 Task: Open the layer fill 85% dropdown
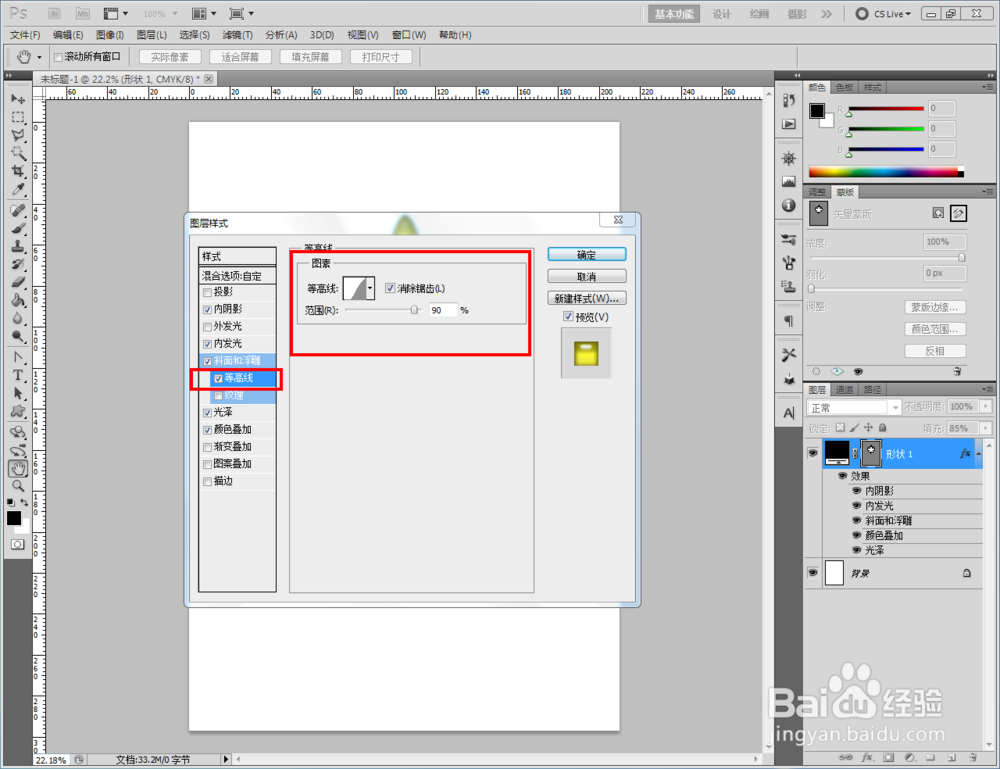(986, 428)
